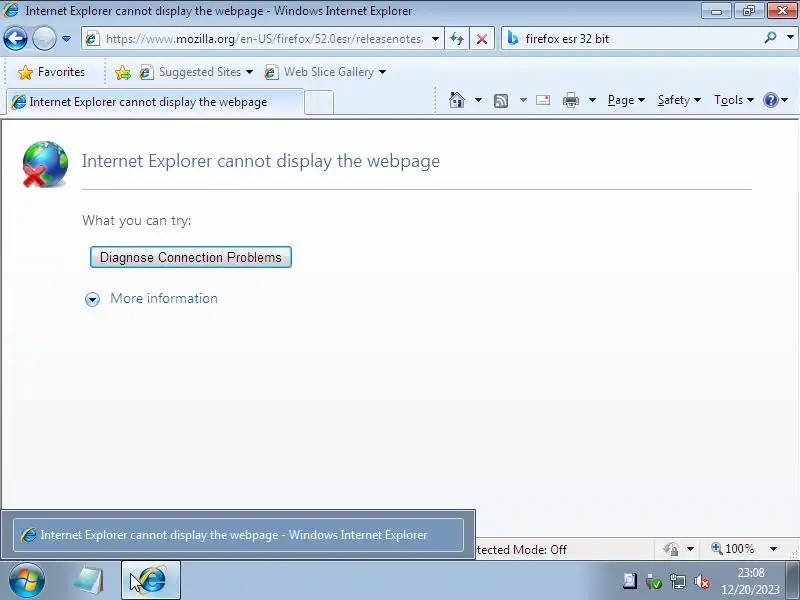Open the Suggested Sites dropdown
This screenshot has height=600, width=800.
(x=196, y=72)
